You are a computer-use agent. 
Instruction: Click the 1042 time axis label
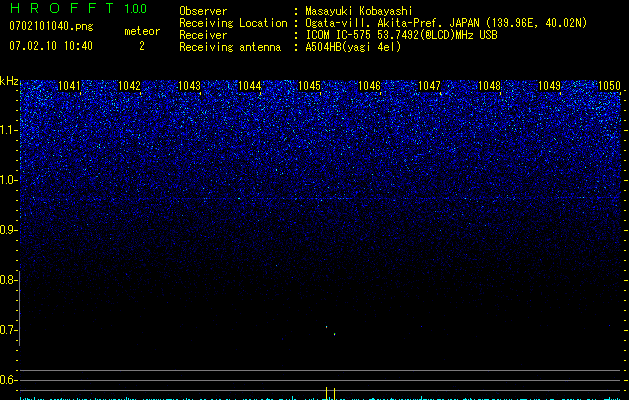(129, 85)
